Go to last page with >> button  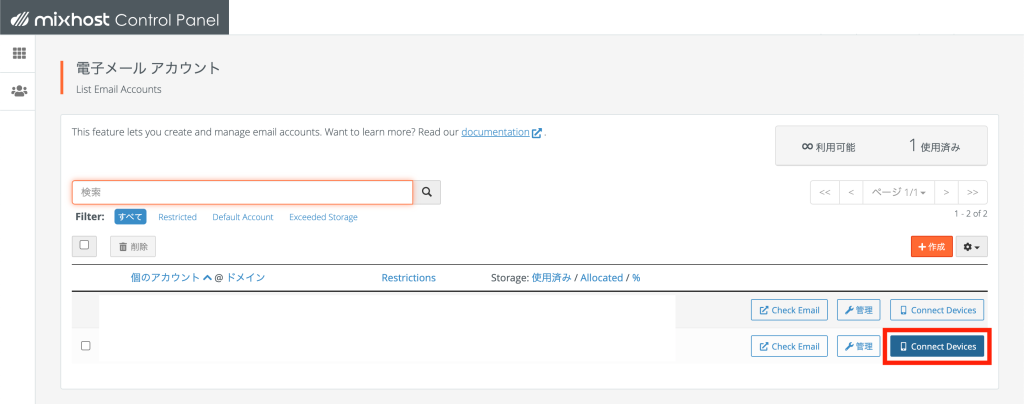pos(972,193)
